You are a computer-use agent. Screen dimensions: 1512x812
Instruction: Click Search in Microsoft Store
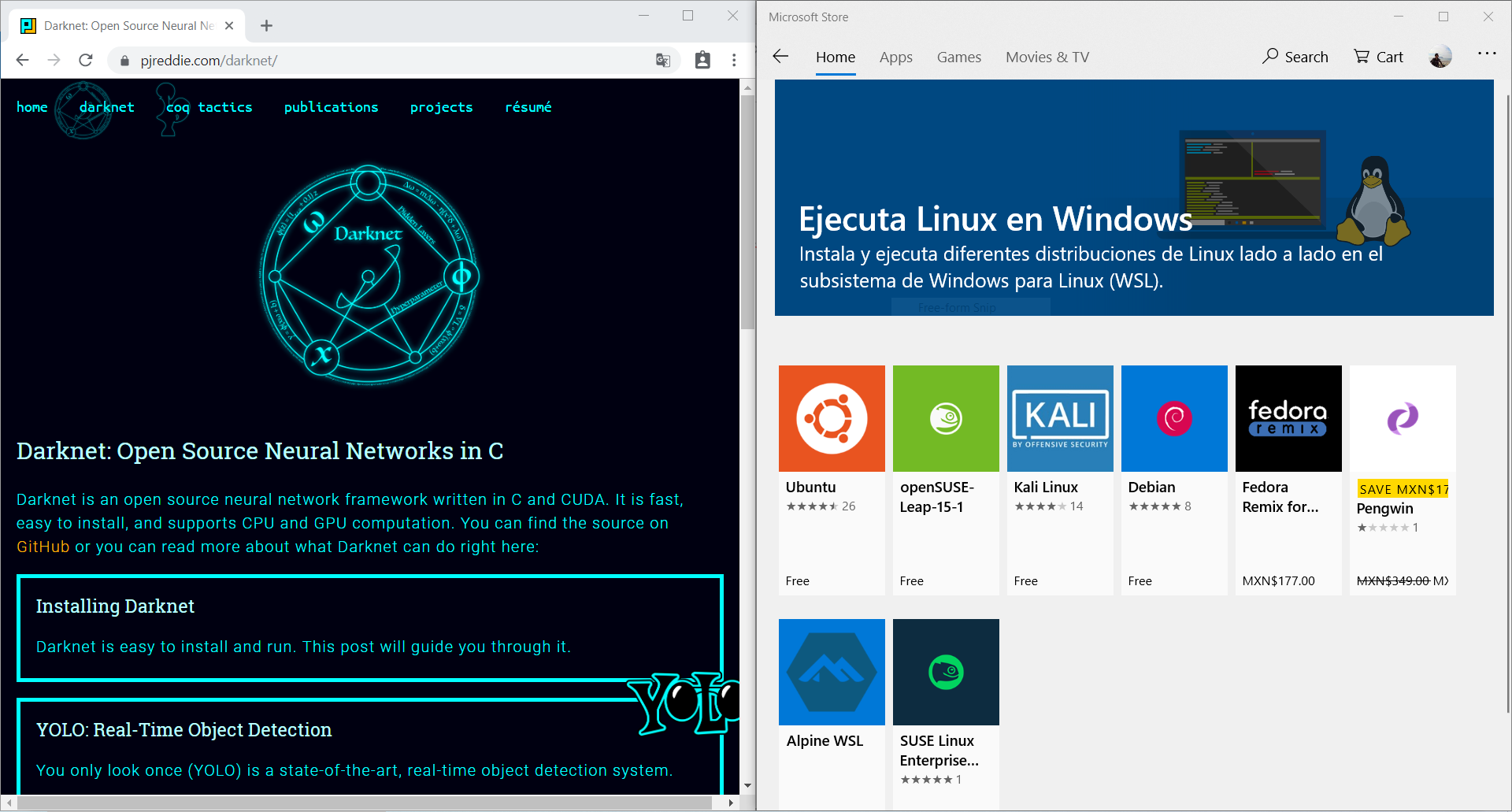1295,57
